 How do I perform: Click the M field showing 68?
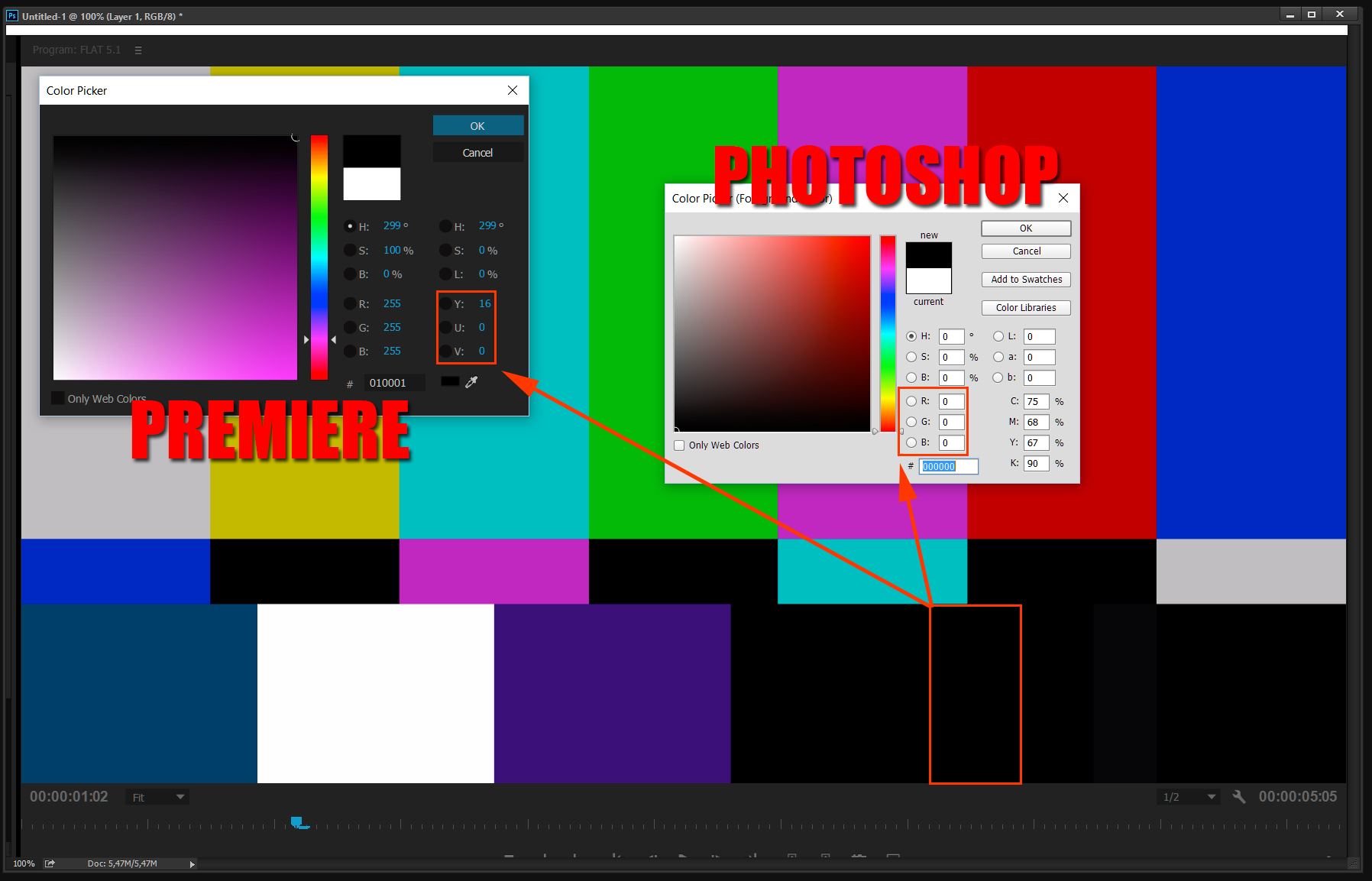point(1037,422)
